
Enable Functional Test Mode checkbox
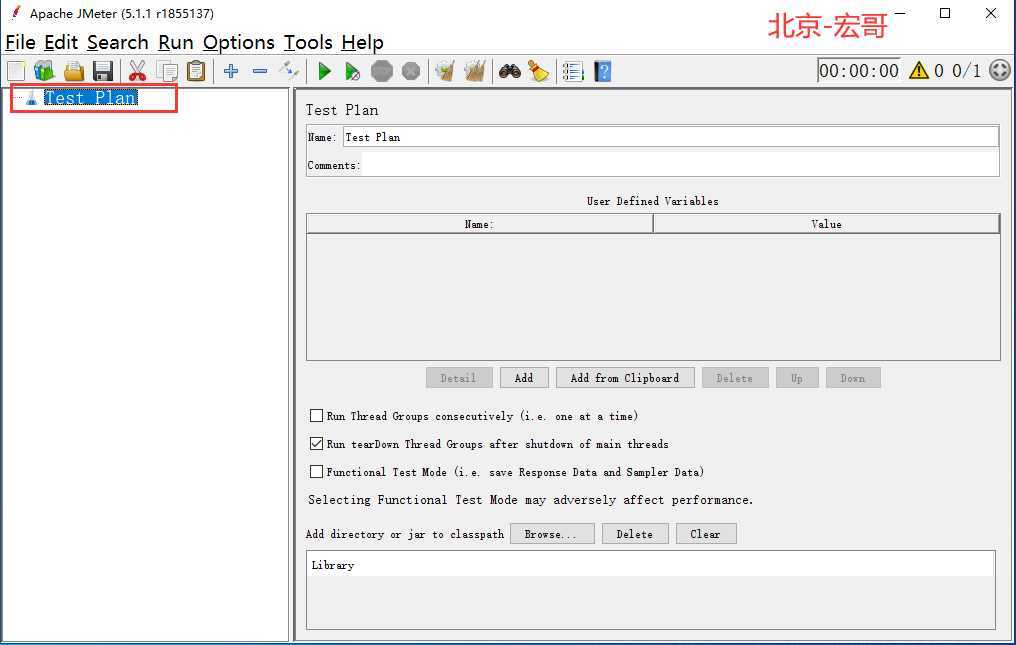(316, 471)
